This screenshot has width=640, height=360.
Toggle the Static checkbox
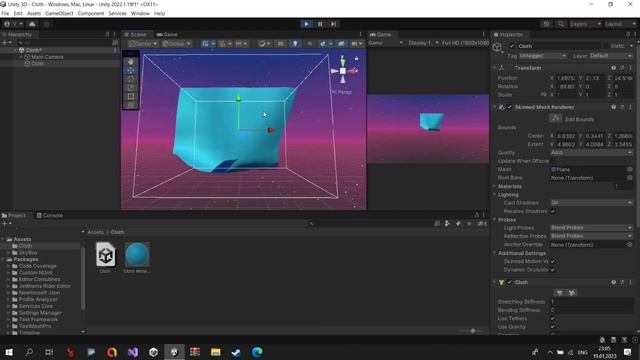point(607,46)
